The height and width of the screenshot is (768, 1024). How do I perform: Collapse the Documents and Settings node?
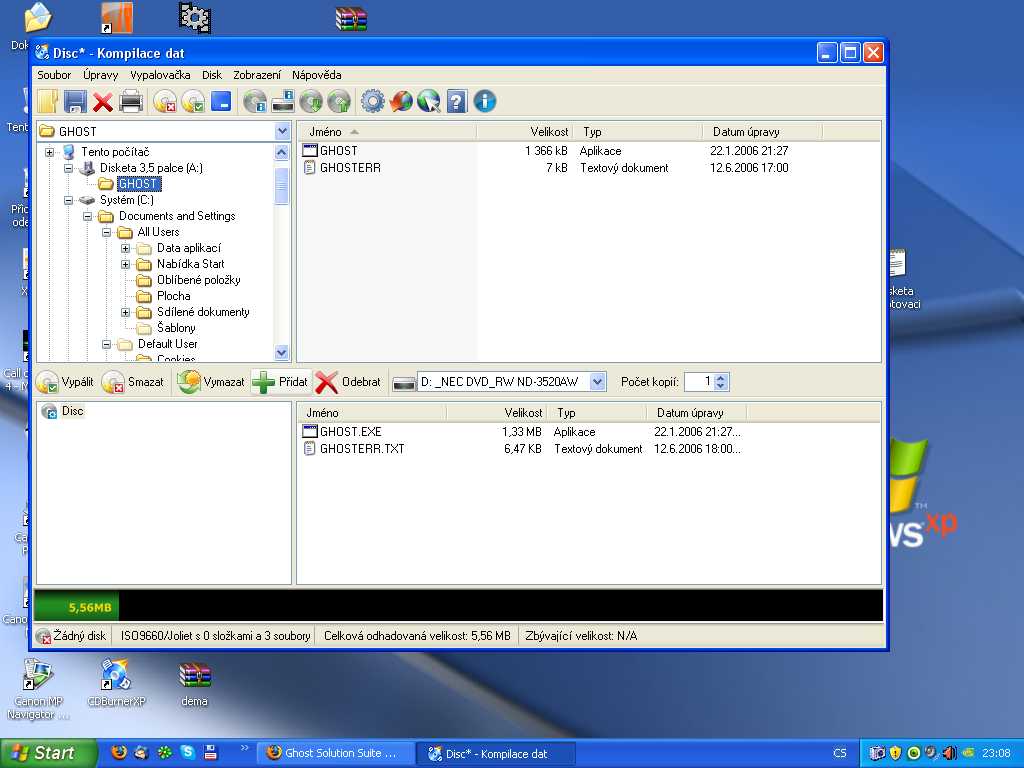point(88,216)
